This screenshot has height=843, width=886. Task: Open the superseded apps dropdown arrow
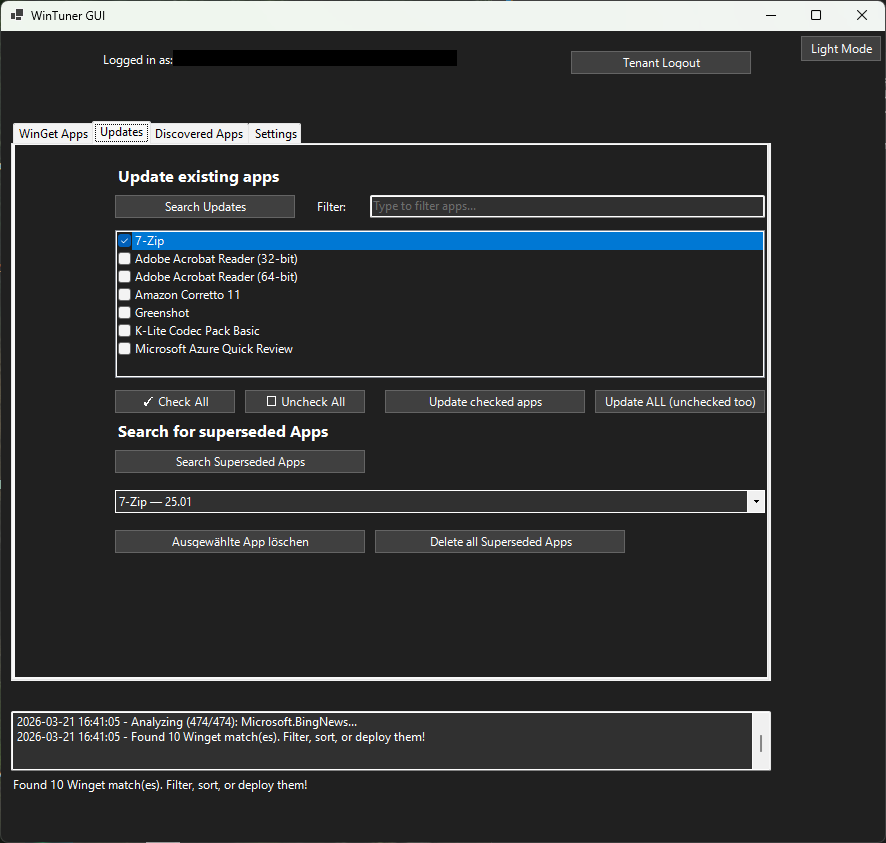coord(756,502)
